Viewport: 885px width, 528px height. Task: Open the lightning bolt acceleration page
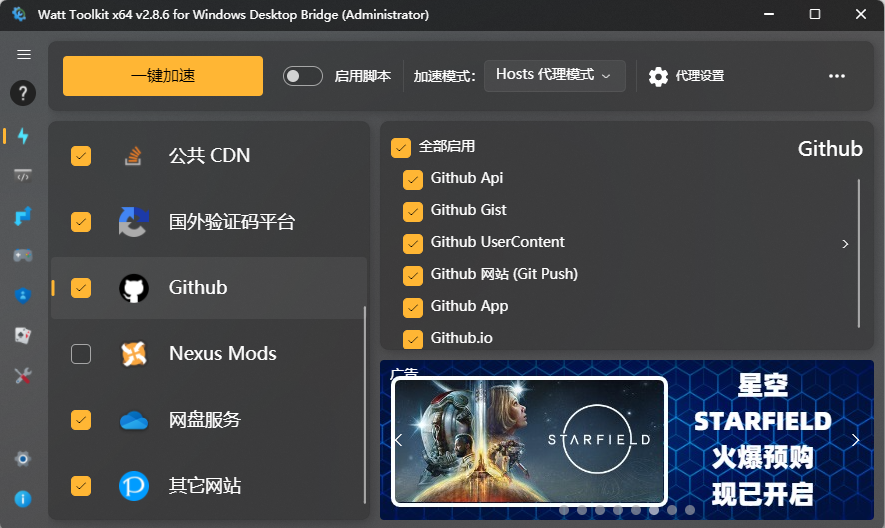pos(23,136)
